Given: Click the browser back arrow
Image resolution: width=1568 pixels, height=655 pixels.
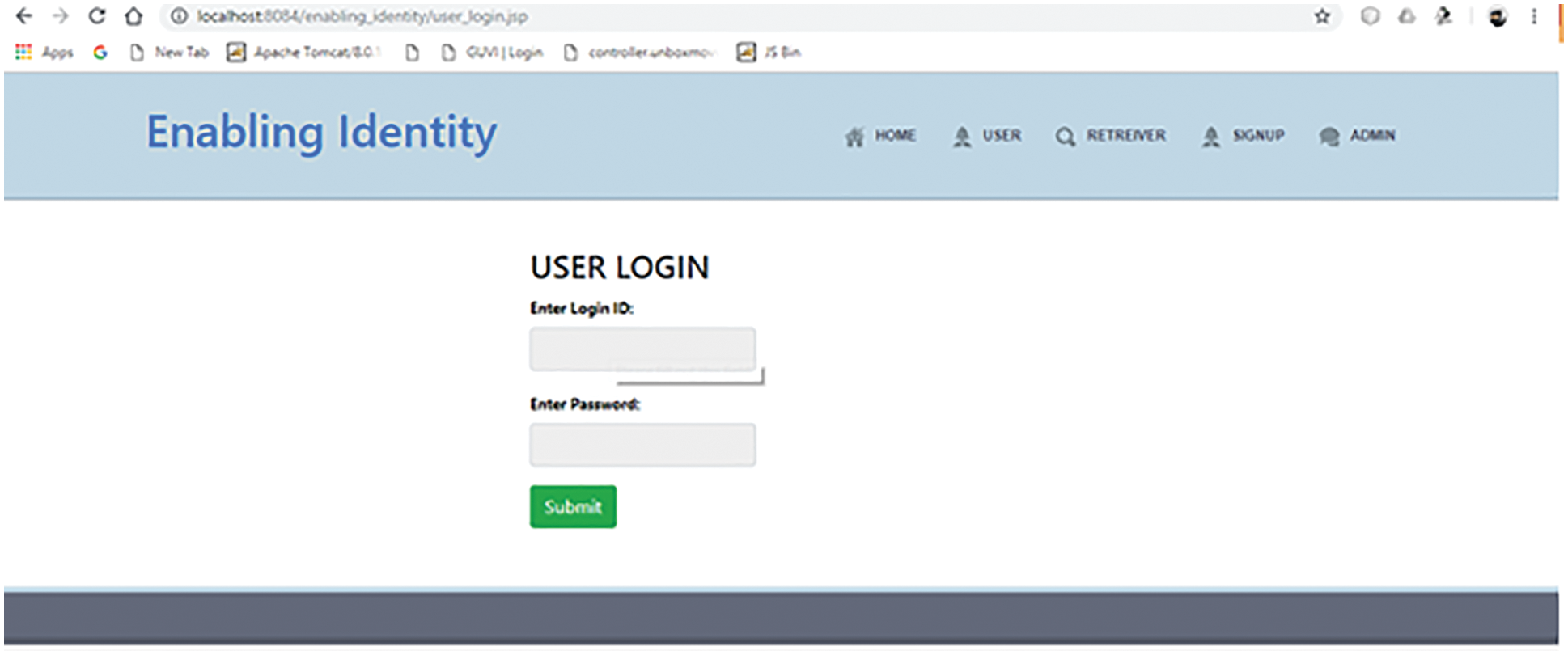Looking at the screenshot, I should (24, 16).
